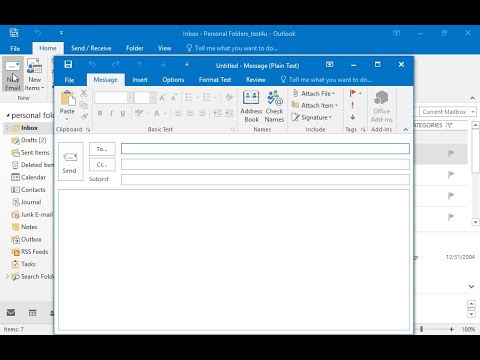Switch to the Insert tab
The width and height of the screenshot is (480, 360).
point(140,80)
